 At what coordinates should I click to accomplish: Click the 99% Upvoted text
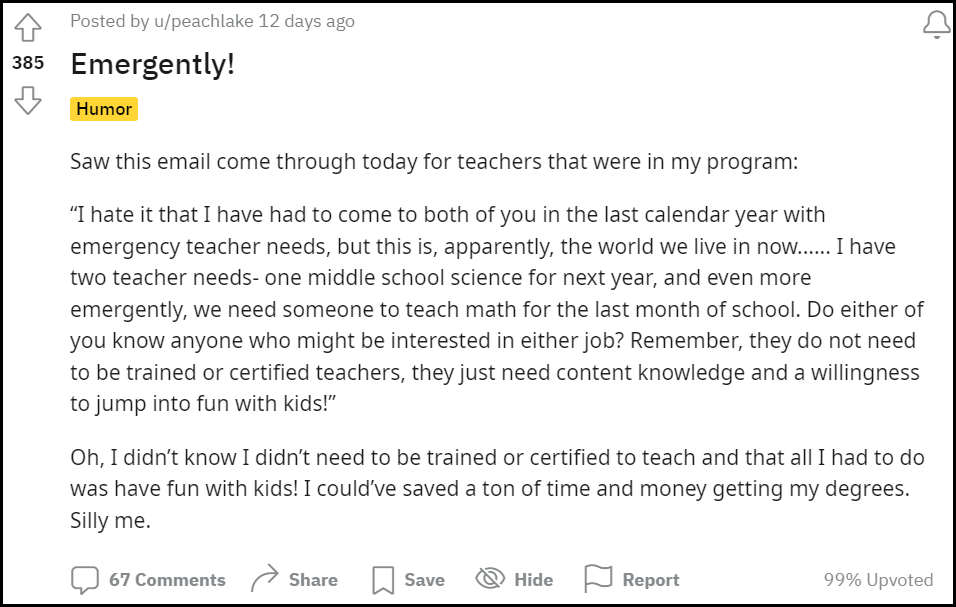877,580
